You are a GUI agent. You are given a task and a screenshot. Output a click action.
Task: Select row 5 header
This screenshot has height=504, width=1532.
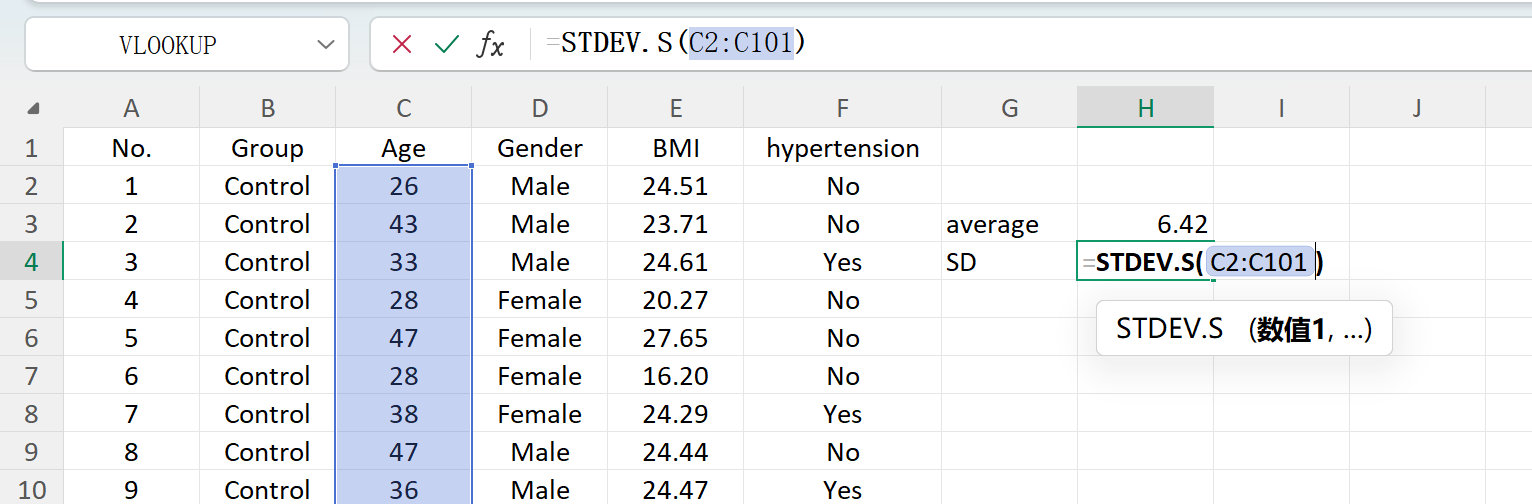31,300
